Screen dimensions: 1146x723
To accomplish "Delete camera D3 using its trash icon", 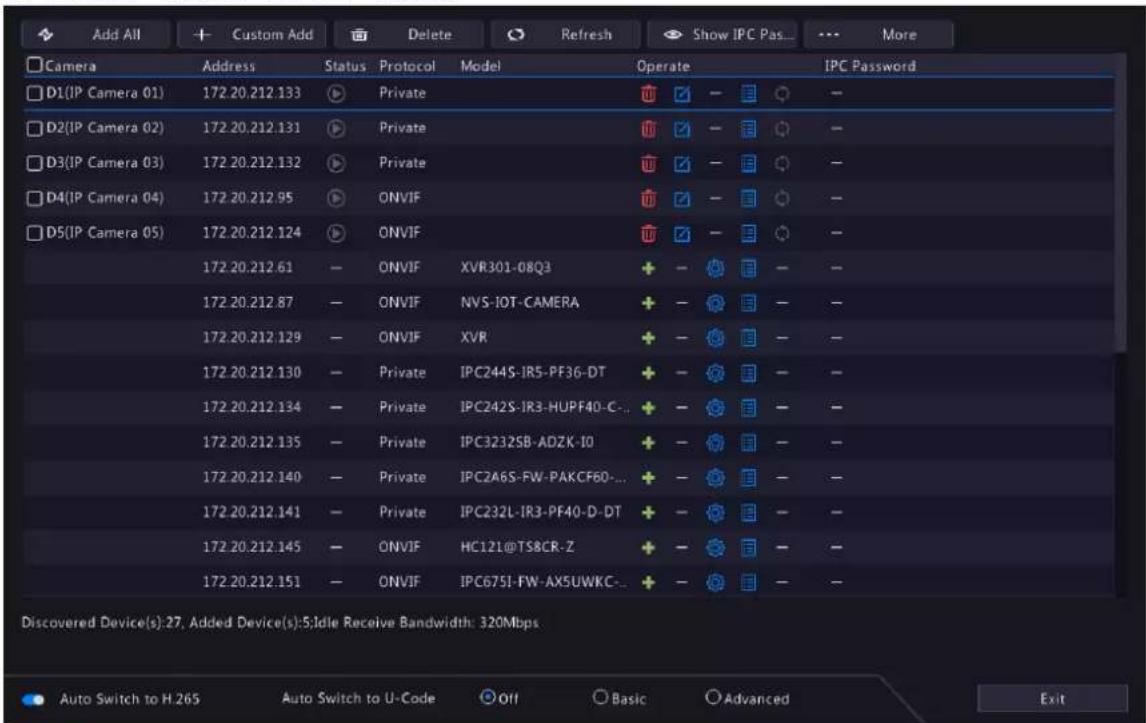I will click(648, 163).
